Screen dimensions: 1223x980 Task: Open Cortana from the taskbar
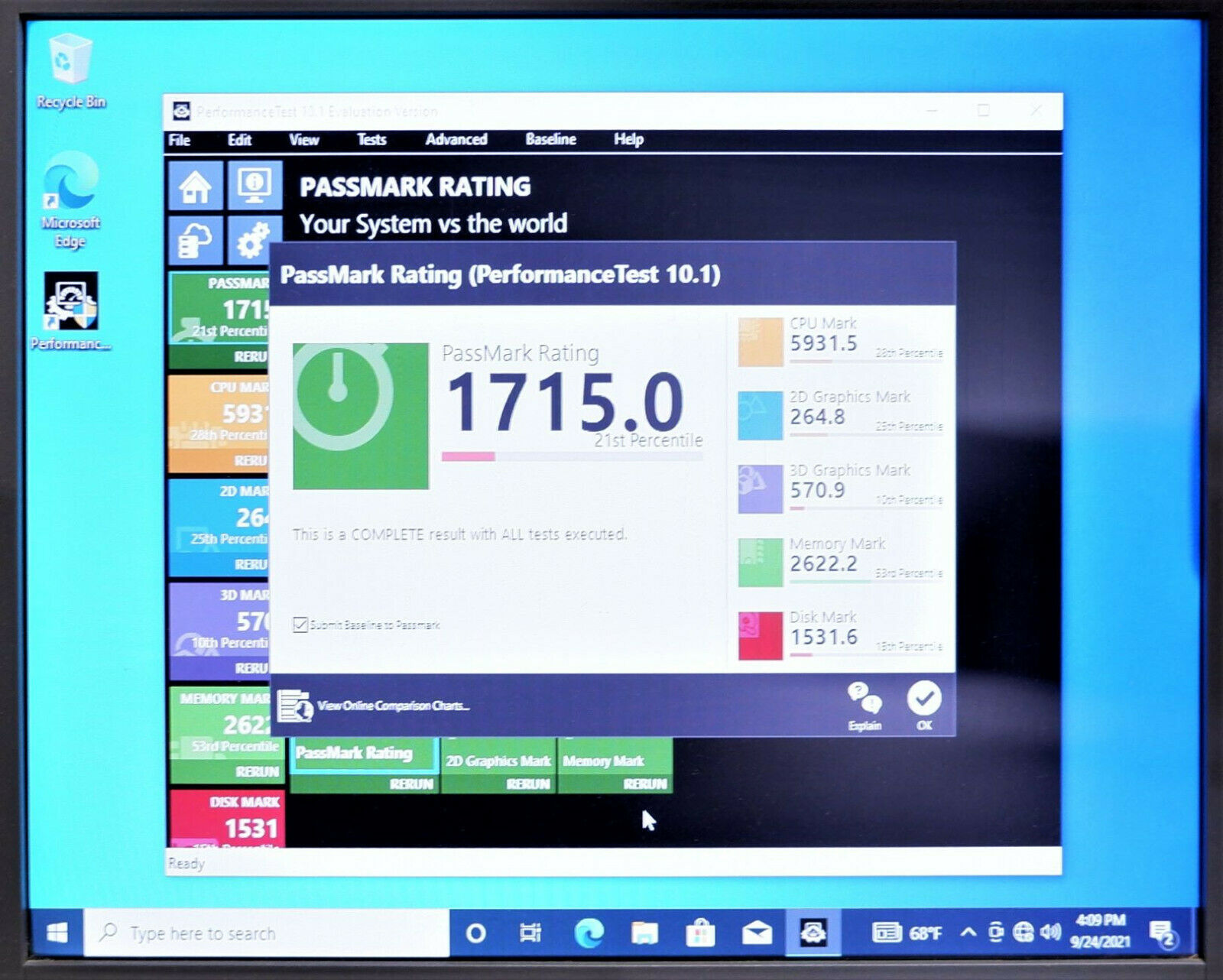(x=475, y=933)
